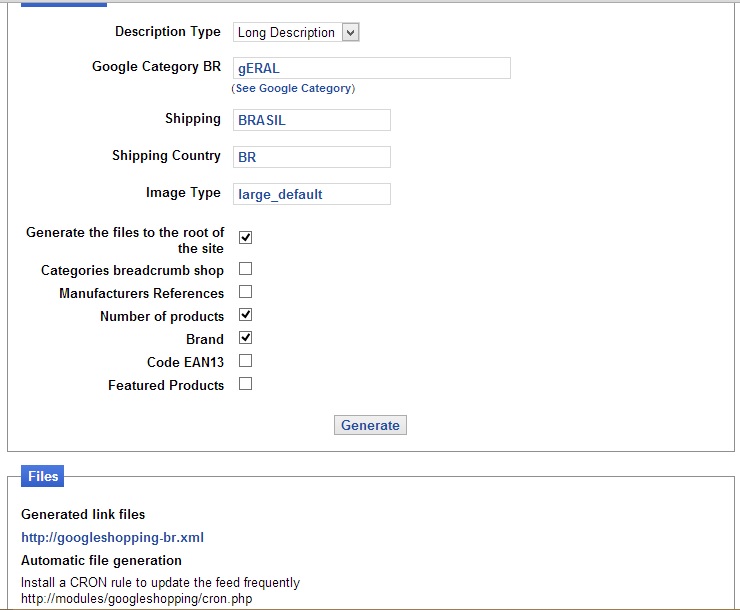Image resolution: width=740 pixels, height=610 pixels.
Task: Open the Description Type dropdown
Action: [x=296, y=32]
